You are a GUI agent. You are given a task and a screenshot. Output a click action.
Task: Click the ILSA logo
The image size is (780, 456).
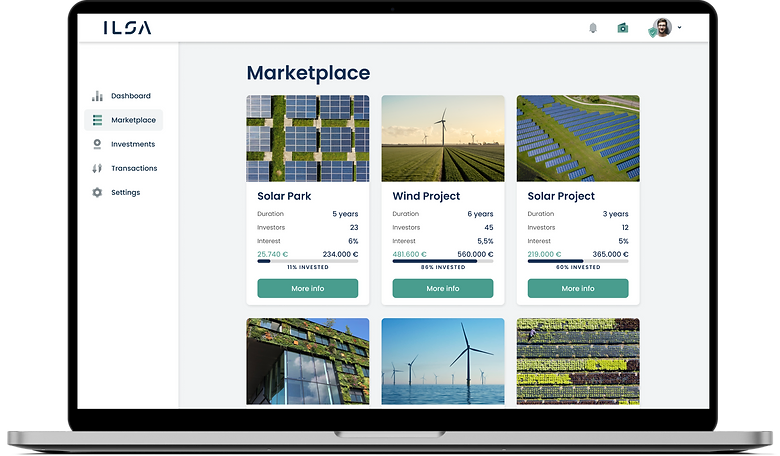(127, 28)
